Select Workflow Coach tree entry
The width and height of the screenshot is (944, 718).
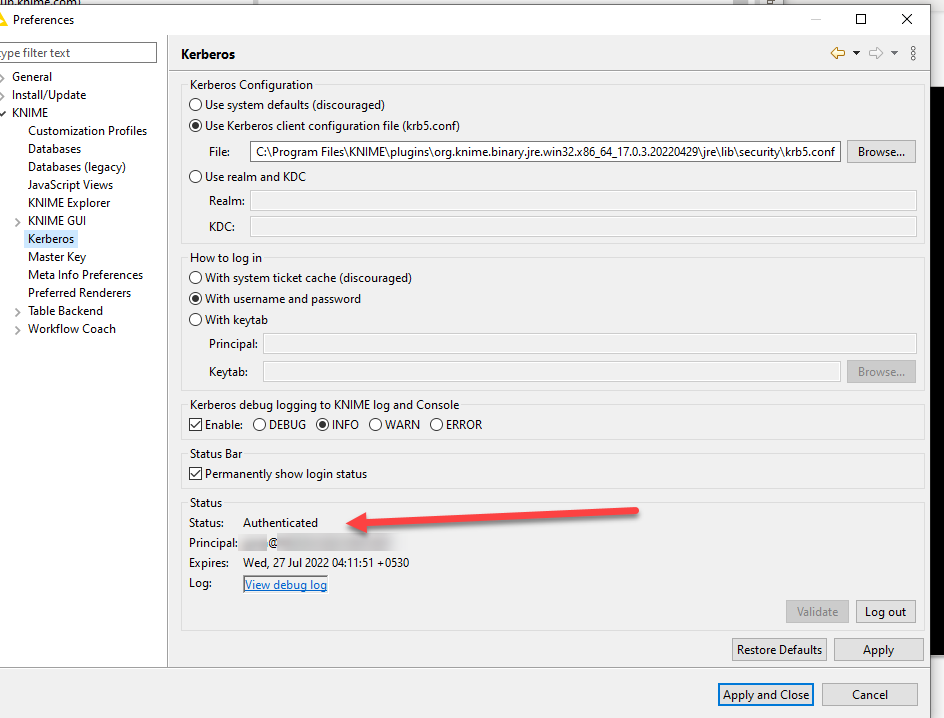(x=72, y=329)
